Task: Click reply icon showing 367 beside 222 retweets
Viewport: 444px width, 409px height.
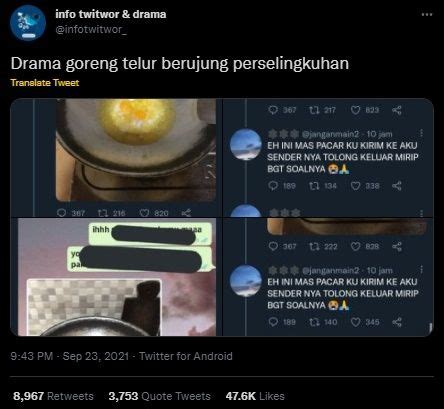Action: pyautogui.click(x=273, y=246)
